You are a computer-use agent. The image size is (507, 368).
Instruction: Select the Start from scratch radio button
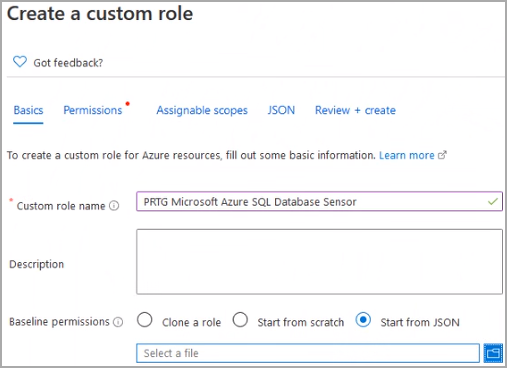point(240,320)
